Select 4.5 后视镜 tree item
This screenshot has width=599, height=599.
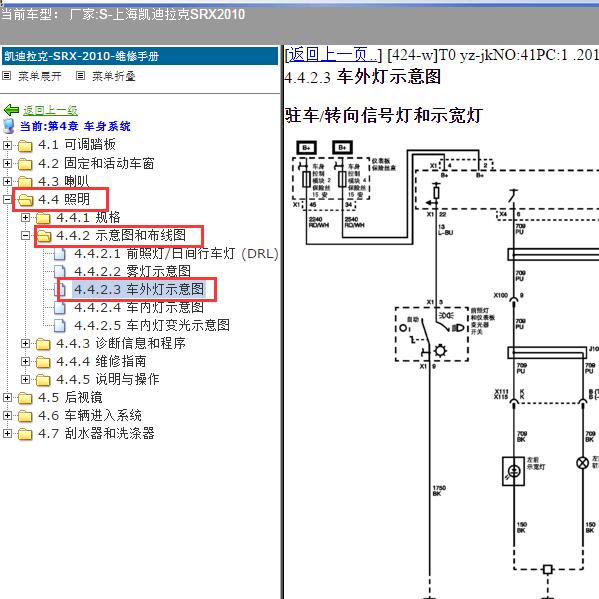coord(70,397)
